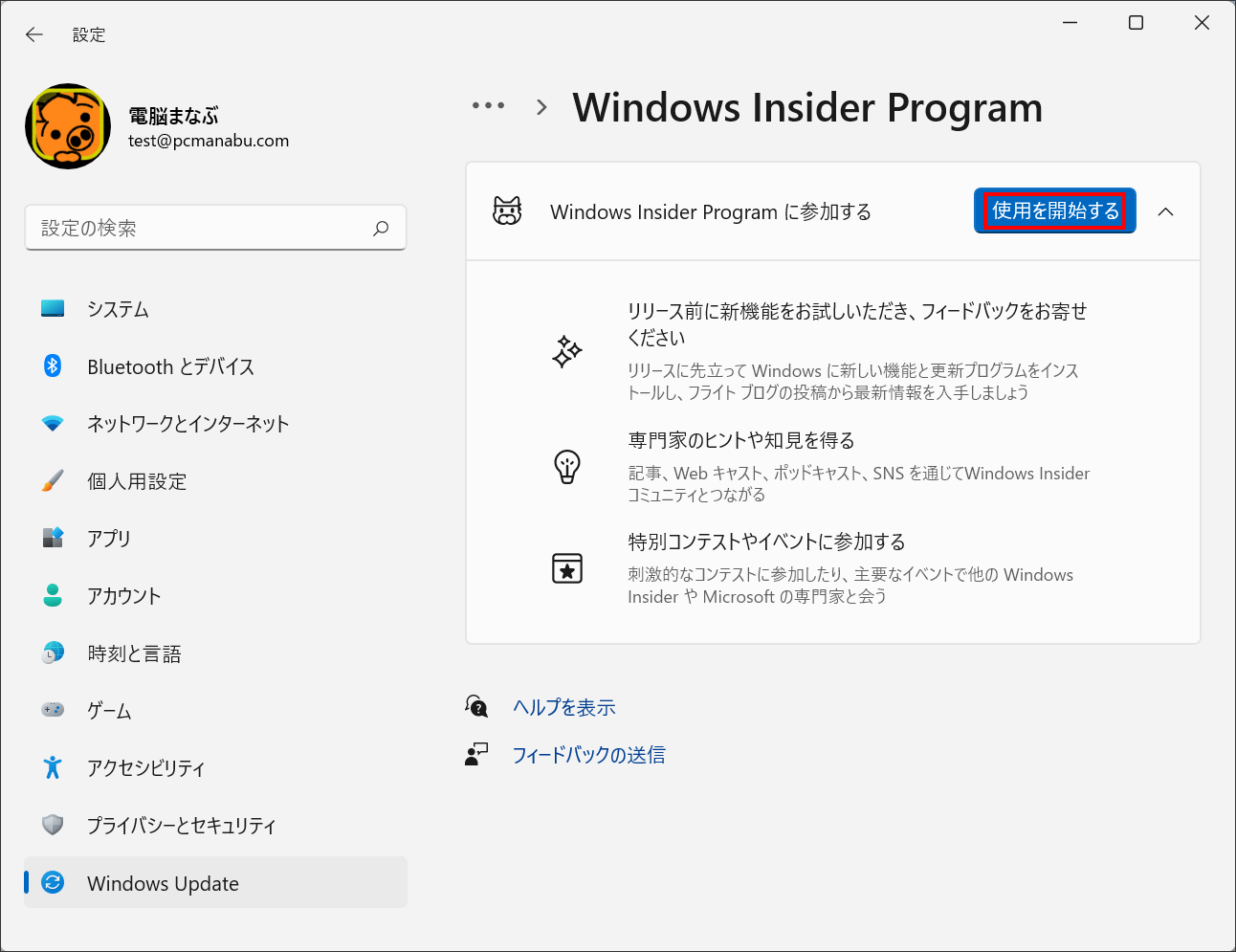Click the Bluetooth icon in sidebar
The height and width of the screenshot is (952, 1236).
pos(53,365)
